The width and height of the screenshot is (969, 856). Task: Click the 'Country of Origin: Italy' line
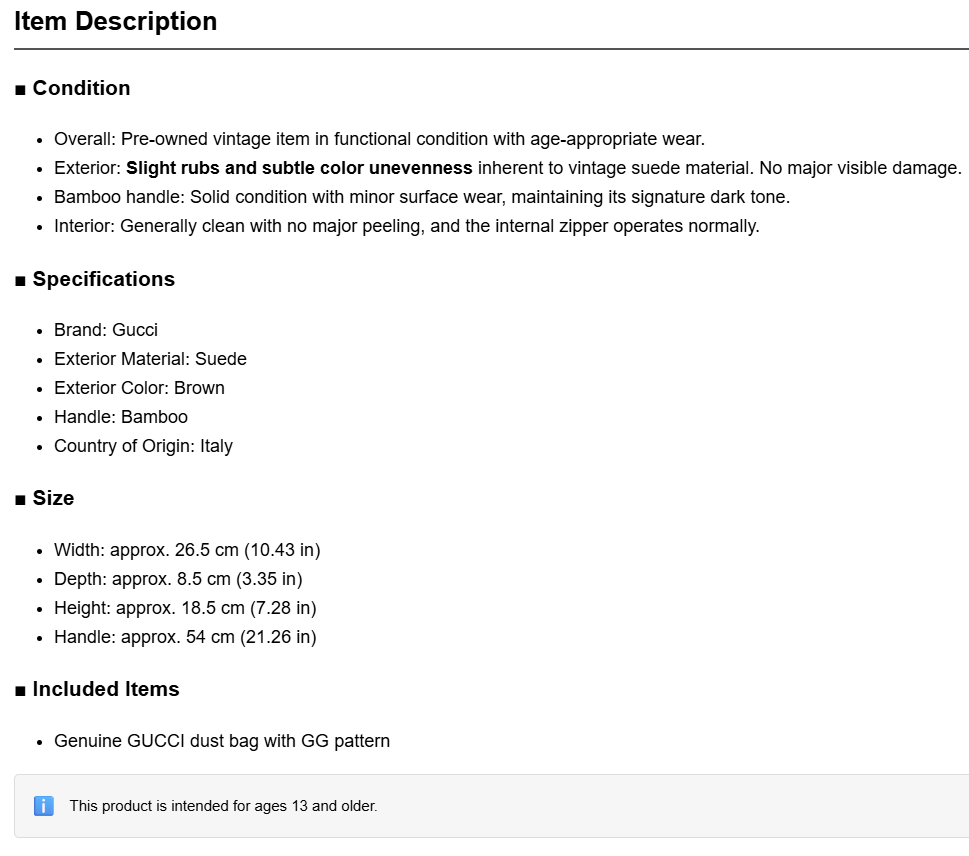click(x=143, y=446)
